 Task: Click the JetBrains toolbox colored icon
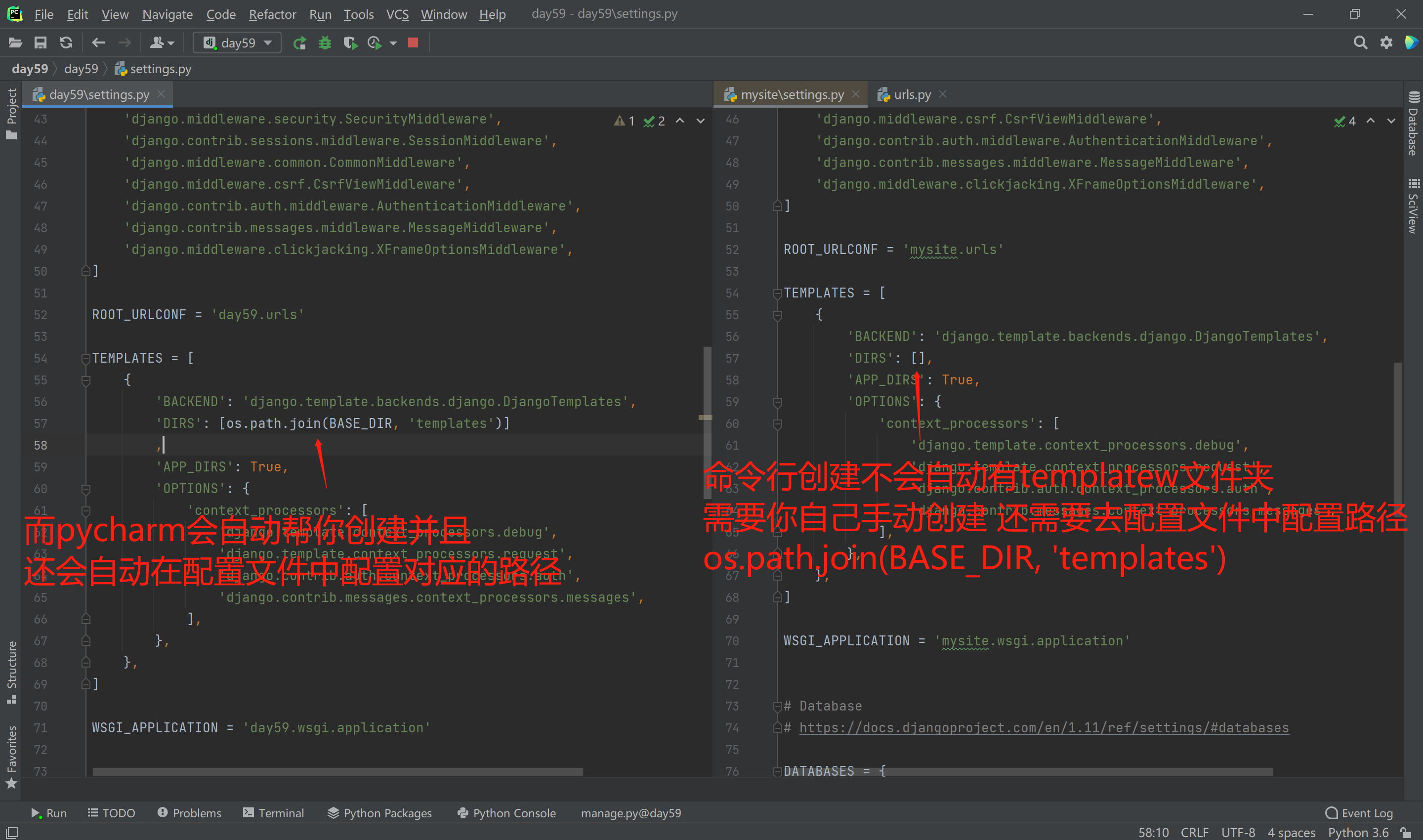[1412, 42]
